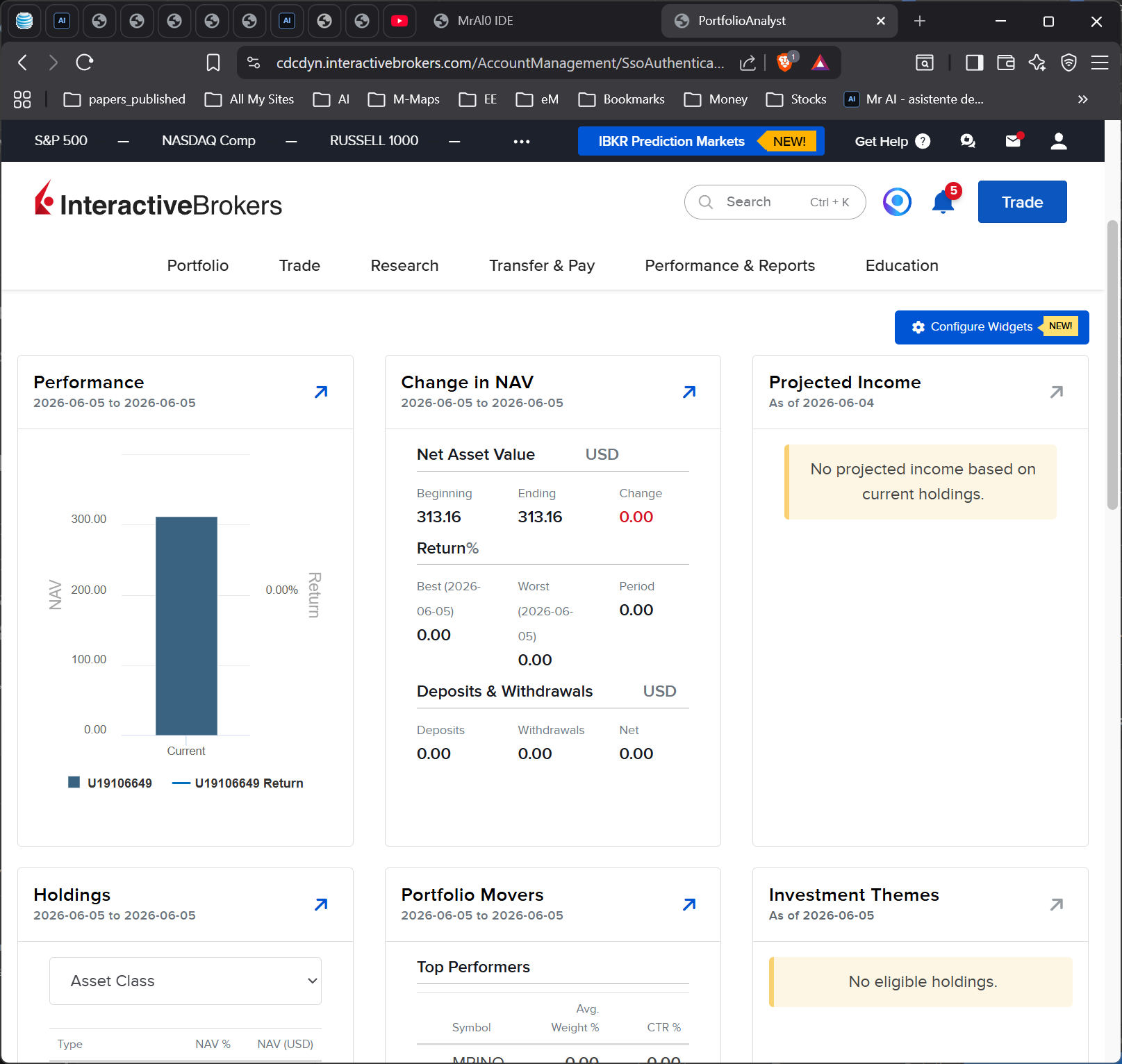Open the Trade navigation menu

tap(299, 265)
